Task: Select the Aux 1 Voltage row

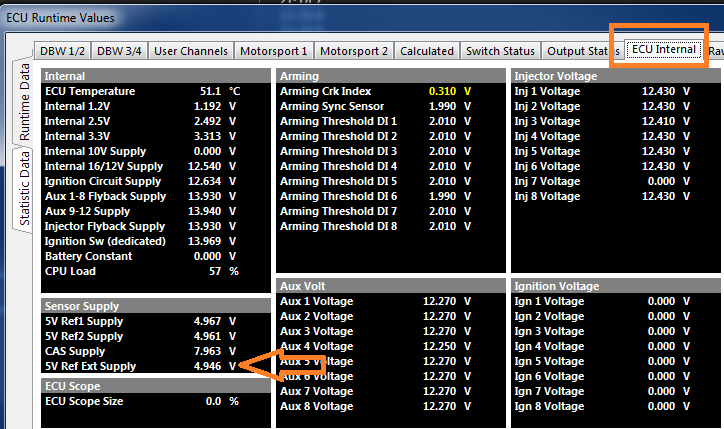Action: [391, 301]
